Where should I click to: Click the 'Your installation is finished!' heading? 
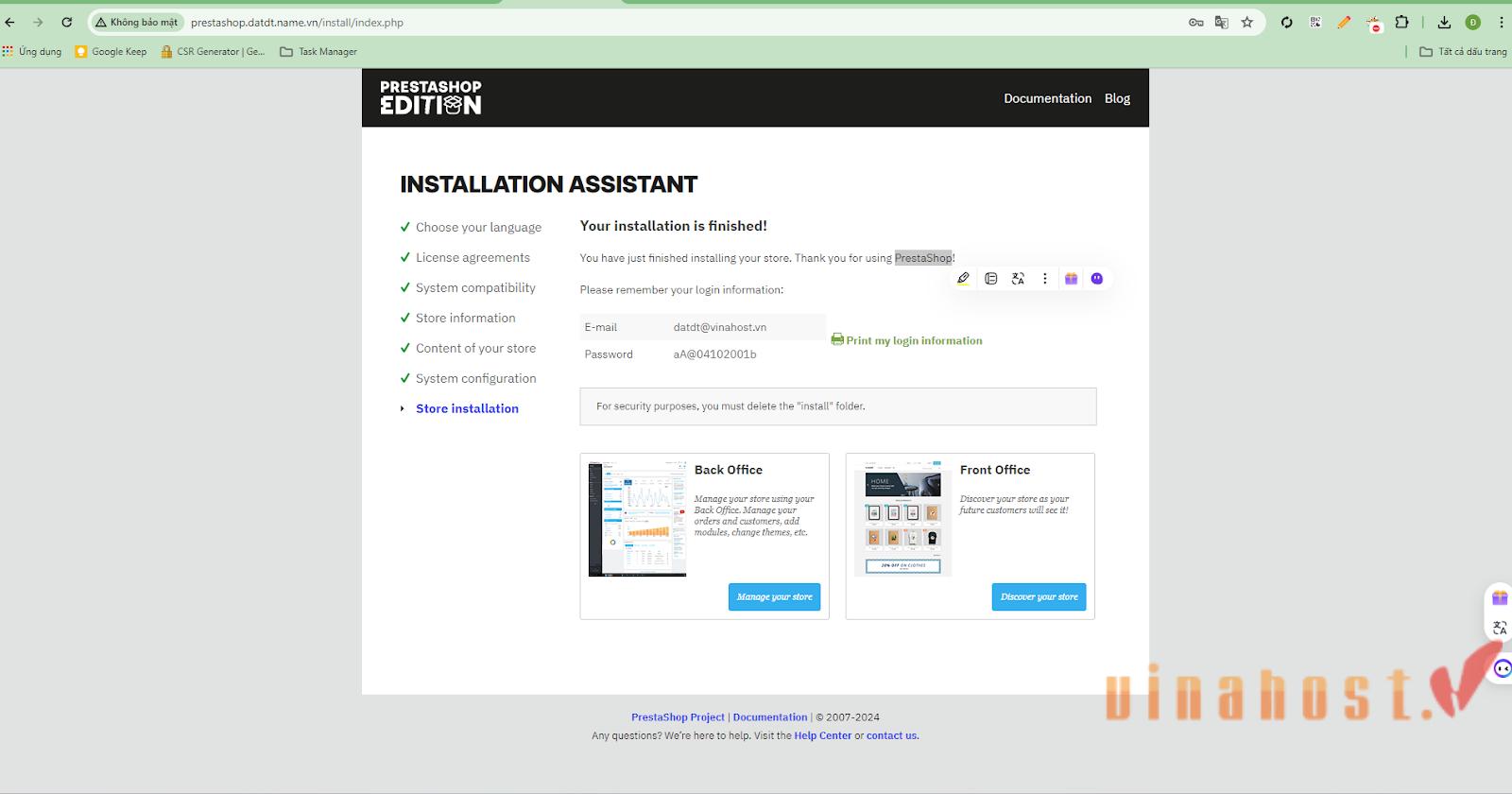pyautogui.click(x=673, y=226)
